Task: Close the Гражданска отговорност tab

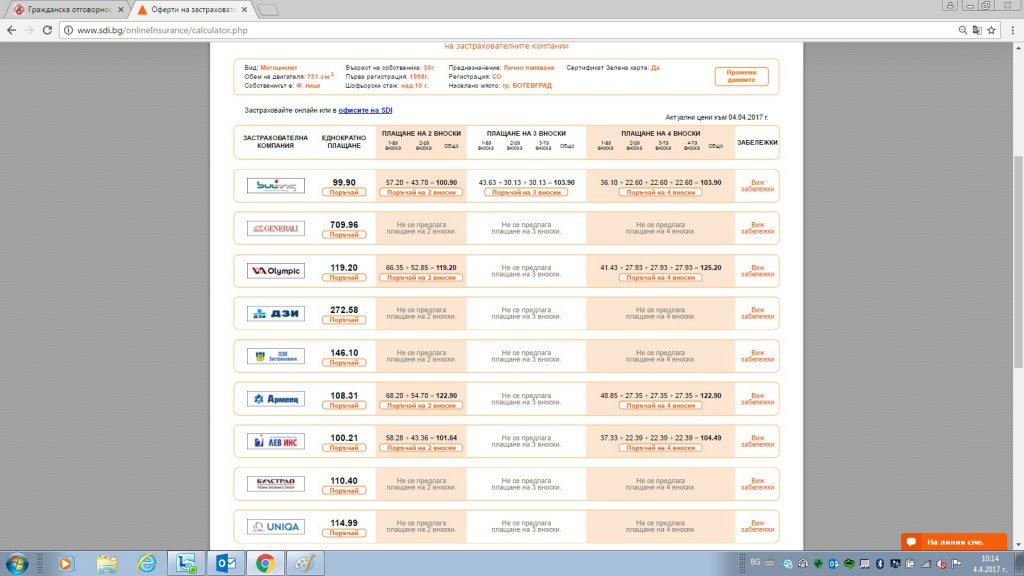Action: pyautogui.click(x=121, y=10)
